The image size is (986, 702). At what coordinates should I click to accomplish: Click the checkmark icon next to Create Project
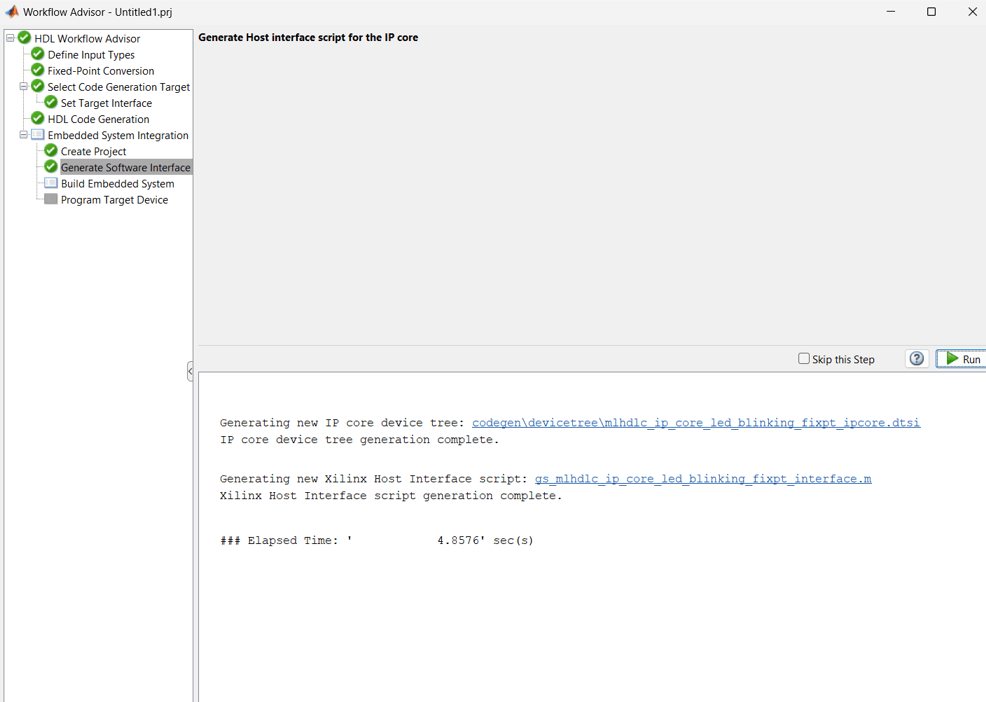click(49, 151)
